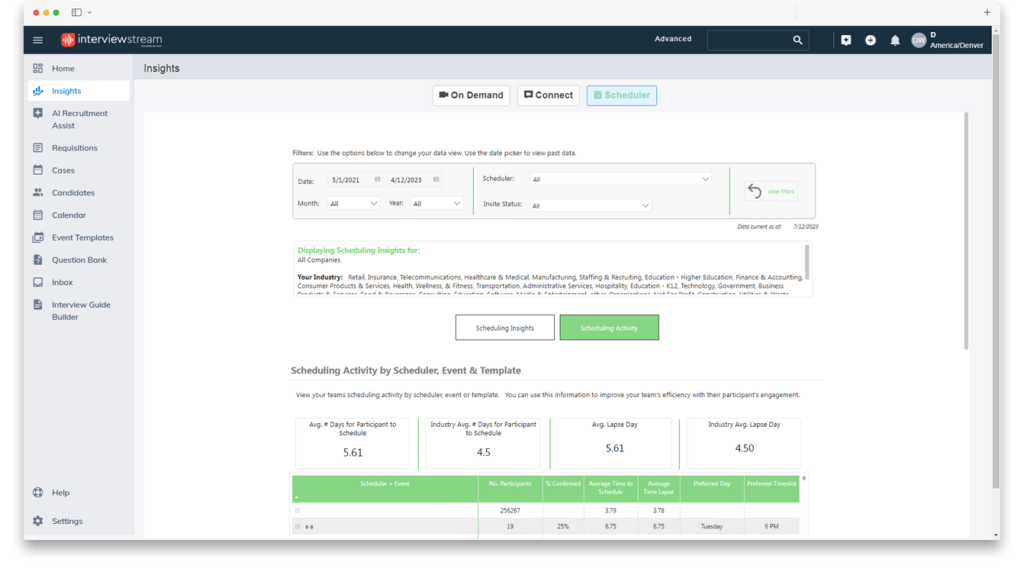This screenshot has height=572, width=1024.
Task: Click the undo arrow clear filters icon
Action: click(754, 191)
